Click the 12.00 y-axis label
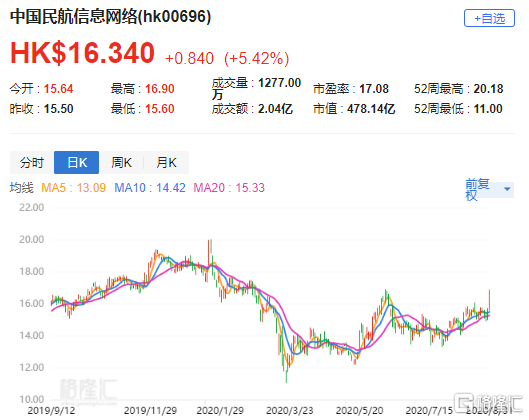The width and height of the screenshot is (529, 420). pyautogui.click(x=31, y=367)
